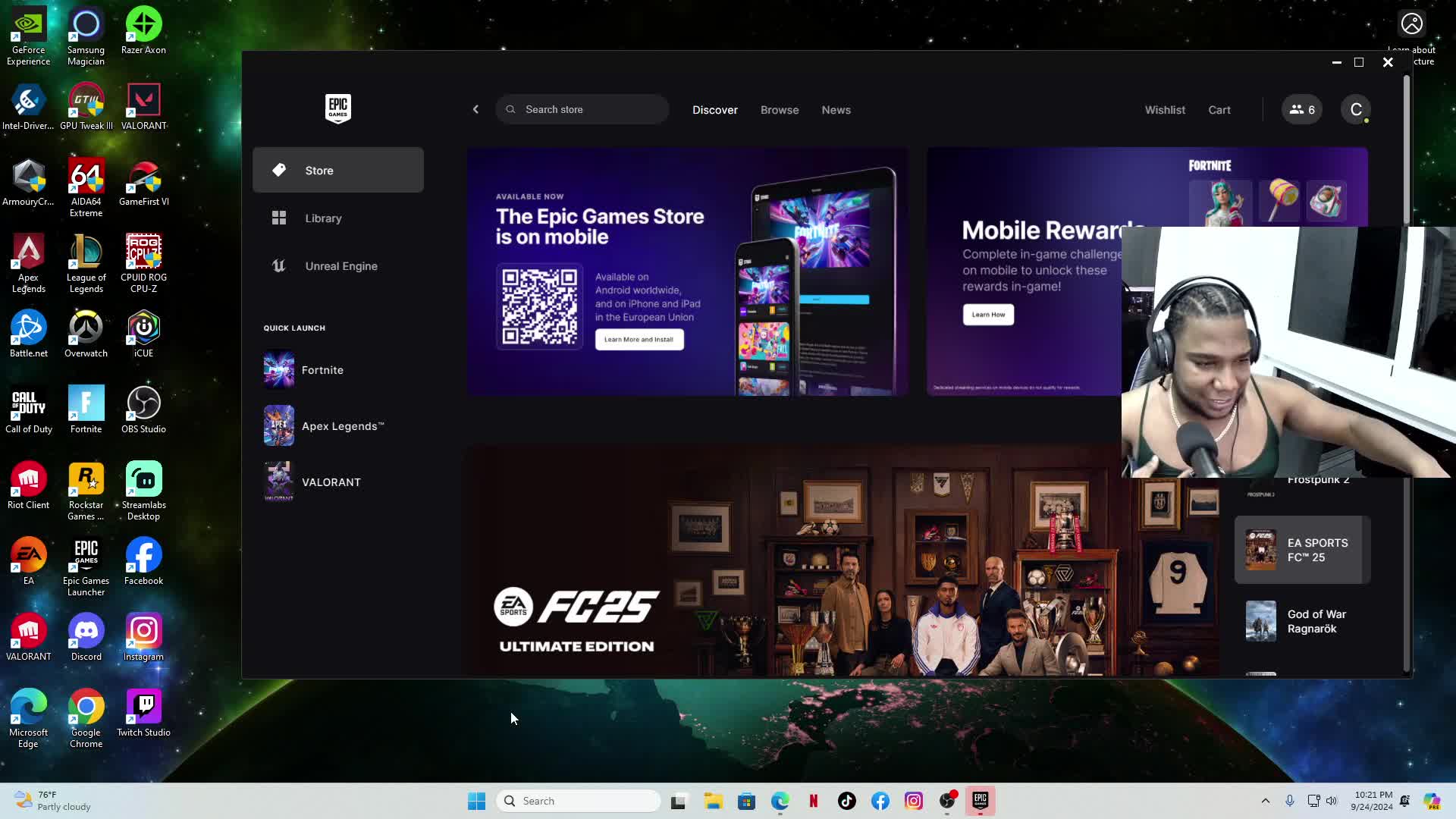Open Battle.net desktop icon

coord(28,334)
